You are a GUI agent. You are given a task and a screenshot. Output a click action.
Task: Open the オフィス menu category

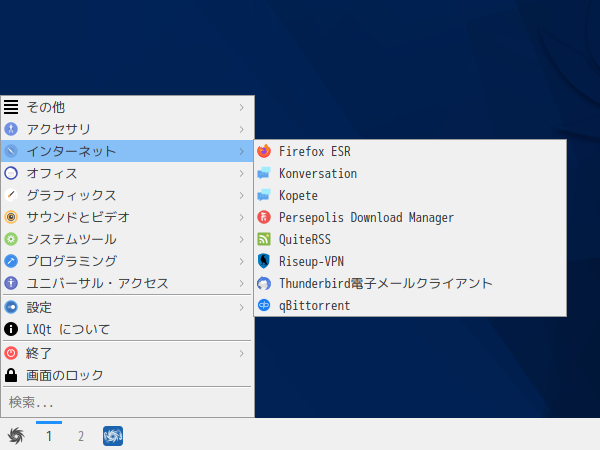[127, 173]
